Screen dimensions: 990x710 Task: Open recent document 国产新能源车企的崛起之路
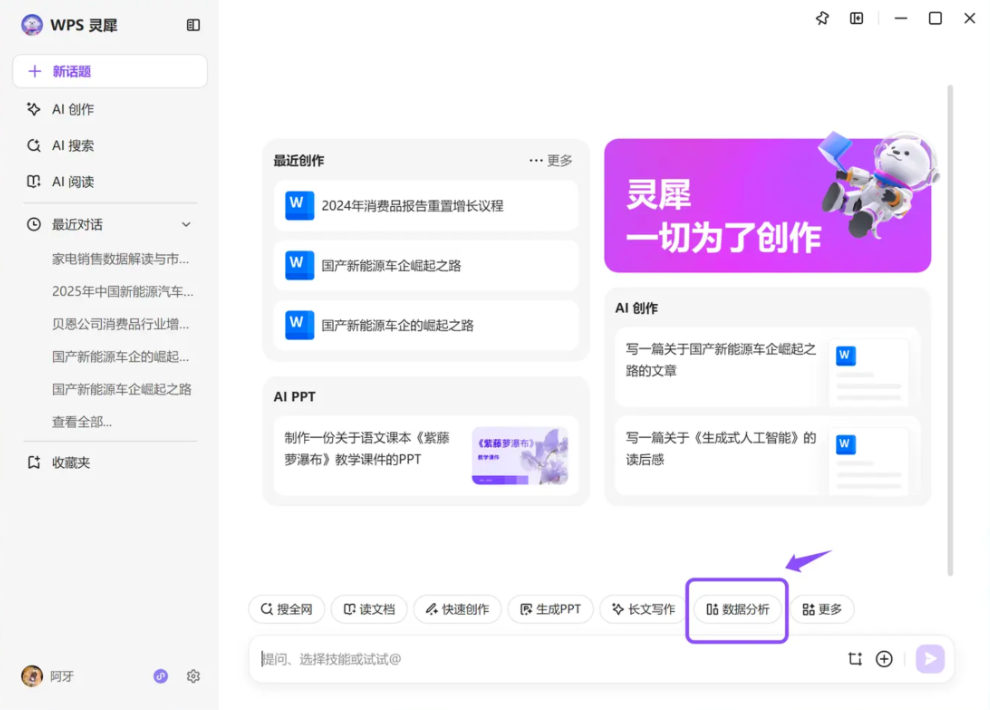(x=426, y=326)
